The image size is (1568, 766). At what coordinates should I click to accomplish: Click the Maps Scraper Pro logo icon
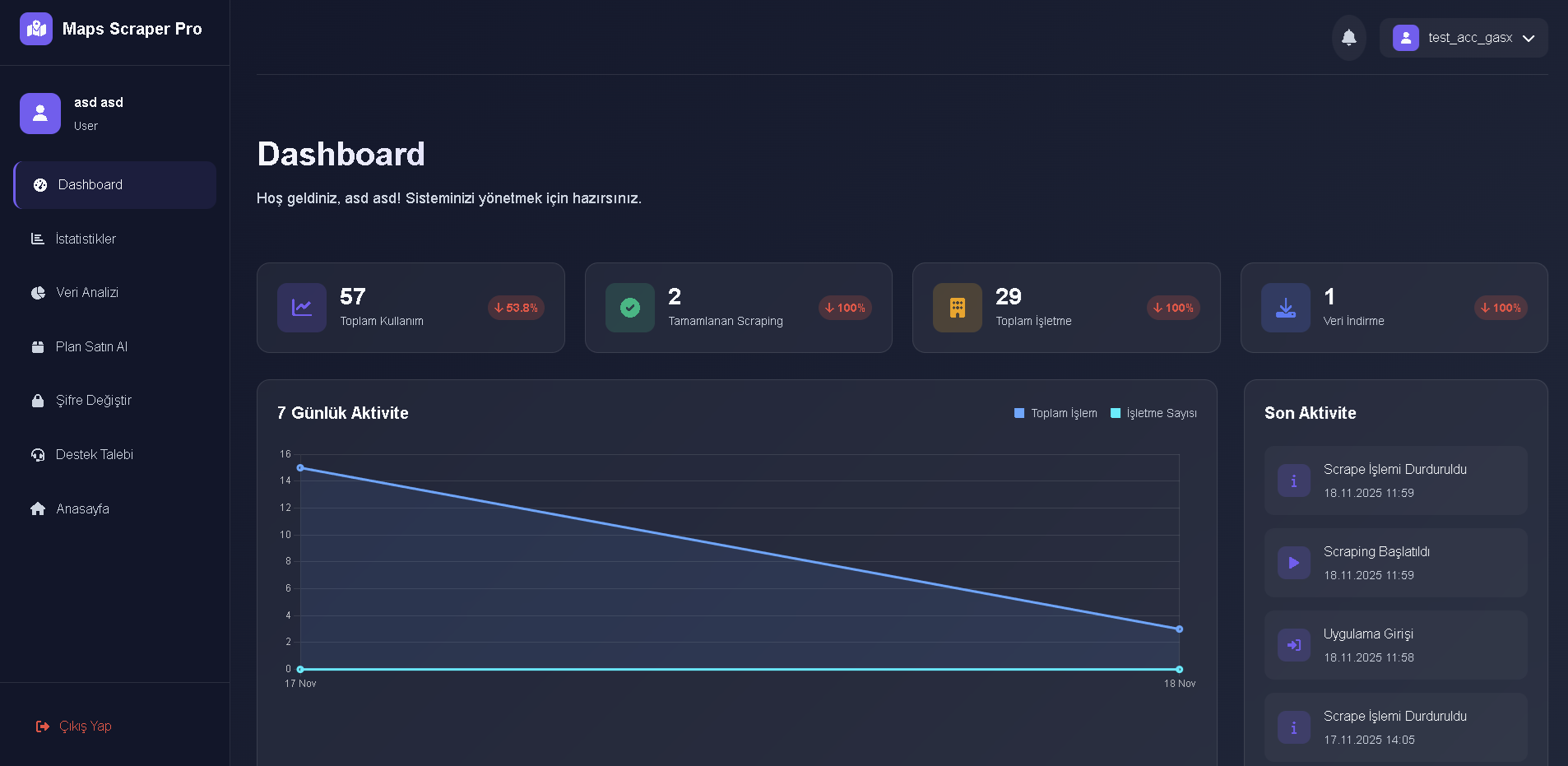click(x=36, y=29)
